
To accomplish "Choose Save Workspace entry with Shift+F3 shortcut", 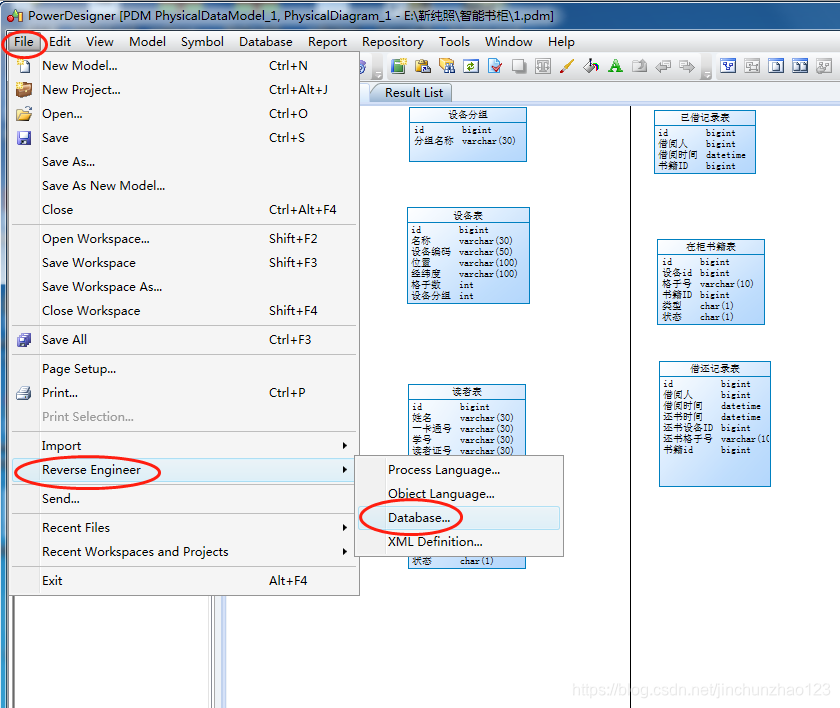I will (x=183, y=263).
